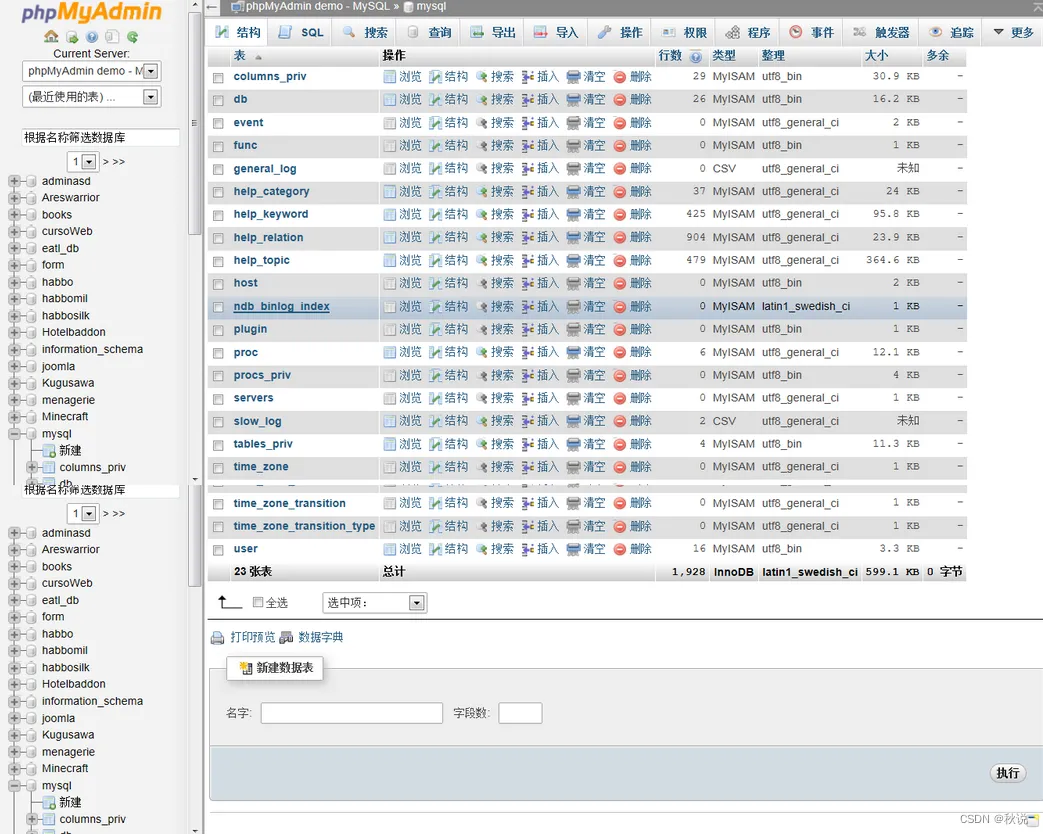Open the Current Server dropdown

point(92,71)
